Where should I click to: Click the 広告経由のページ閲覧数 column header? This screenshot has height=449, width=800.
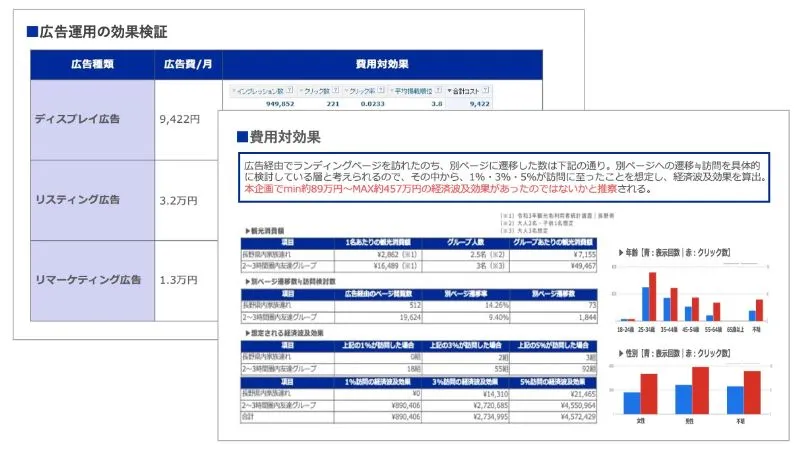378,294
